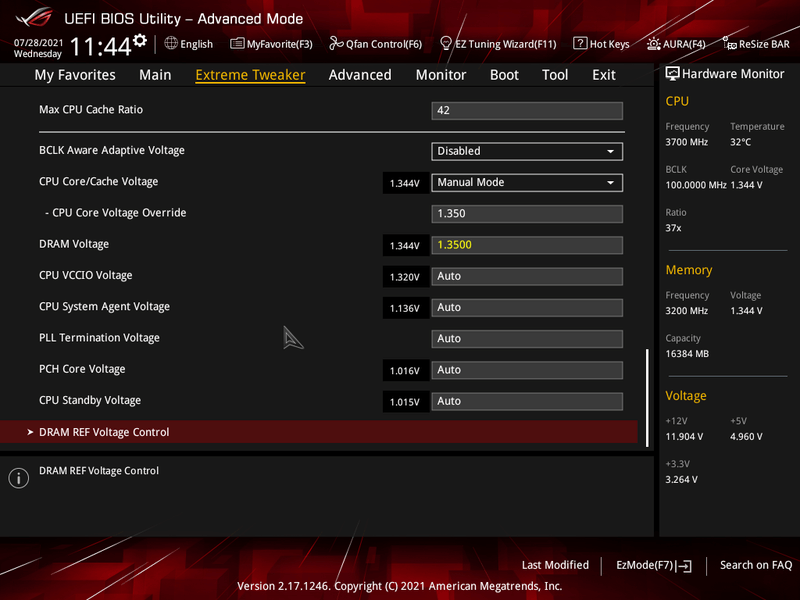Image resolution: width=800 pixels, height=600 pixels.
Task: Click the 3700 MHz CPU frequency value
Action: pos(686,142)
